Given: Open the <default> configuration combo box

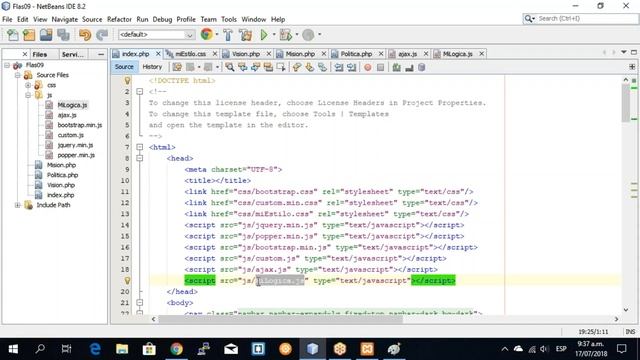Looking at the screenshot, I should tap(156, 35).
